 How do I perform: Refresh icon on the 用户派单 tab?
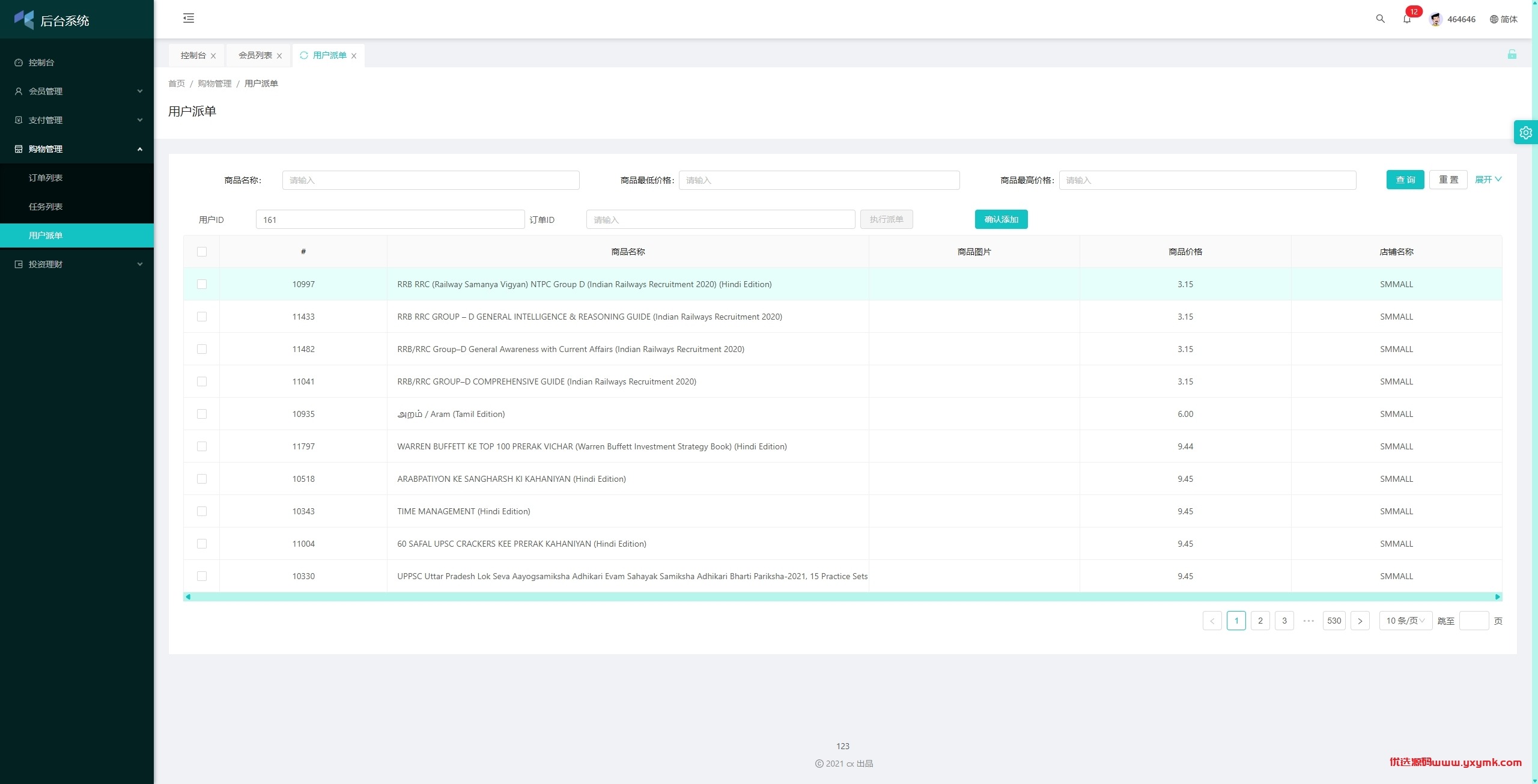coord(304,55)
